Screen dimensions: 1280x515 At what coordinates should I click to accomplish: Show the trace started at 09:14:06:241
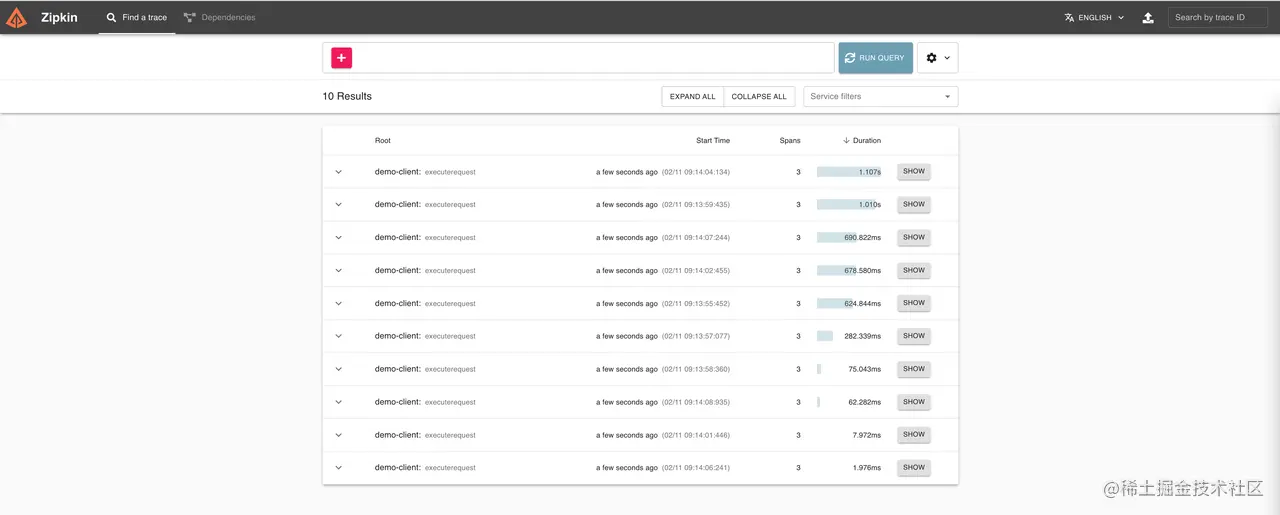pos(913,467)
